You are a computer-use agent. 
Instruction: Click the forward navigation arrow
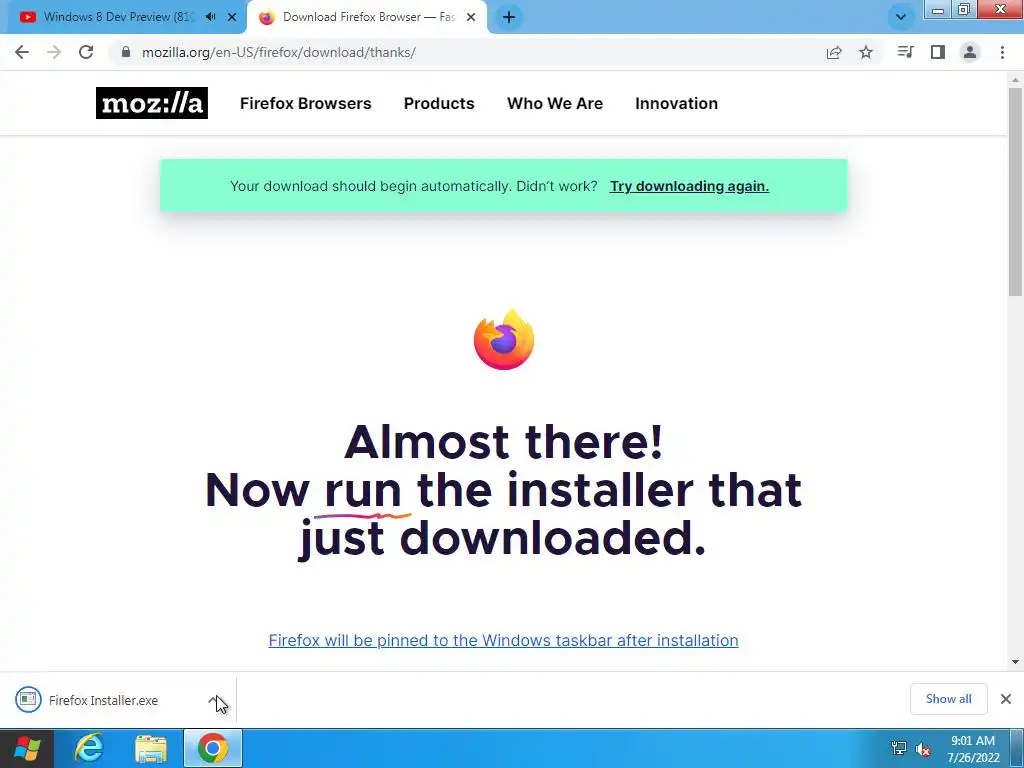tap(54, 52)
